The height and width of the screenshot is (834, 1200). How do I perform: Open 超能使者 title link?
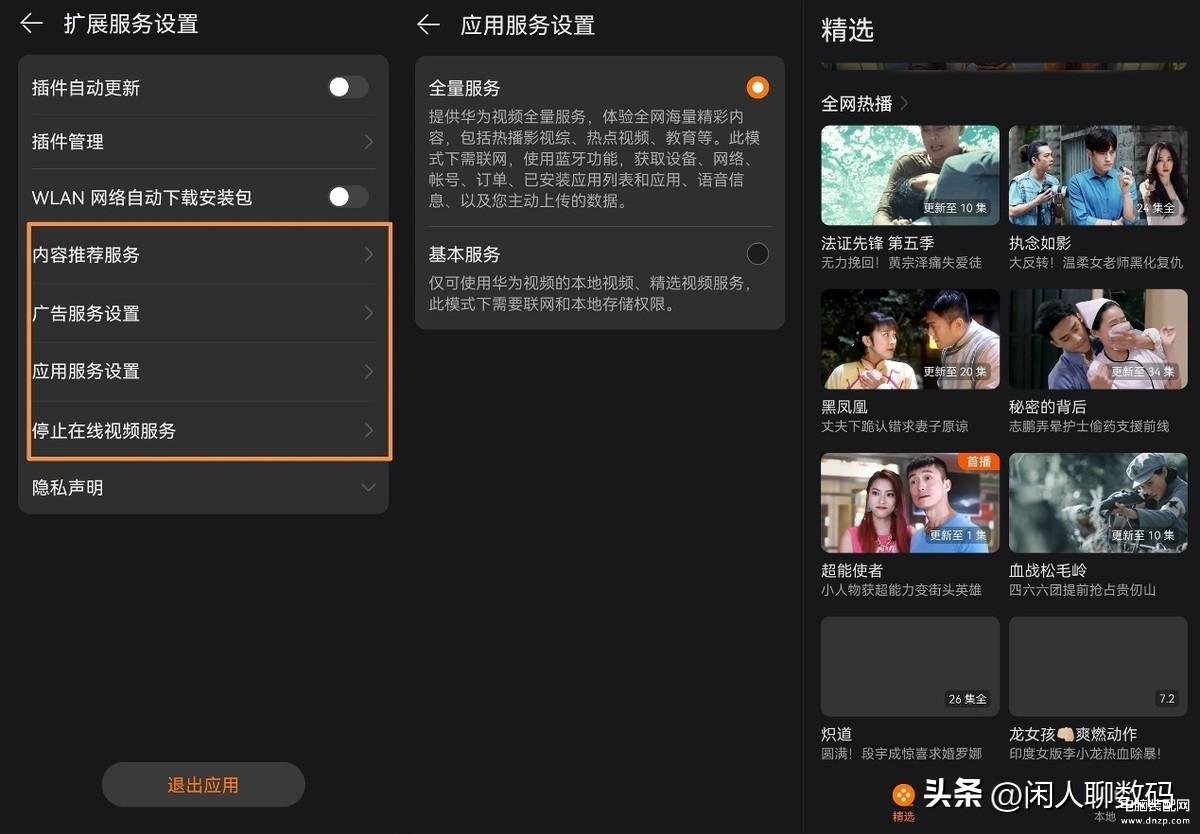pos(852,570)
